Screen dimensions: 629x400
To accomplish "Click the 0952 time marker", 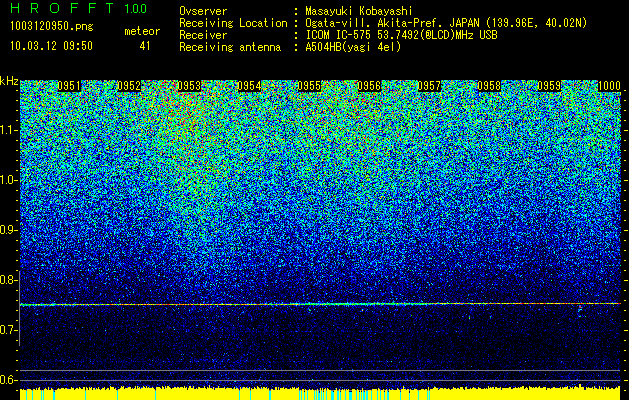I will coord(129,86).
